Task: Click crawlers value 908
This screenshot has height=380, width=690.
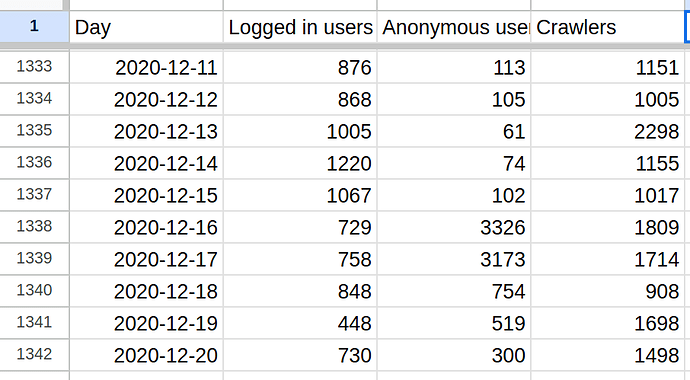Action: [607, 291]
